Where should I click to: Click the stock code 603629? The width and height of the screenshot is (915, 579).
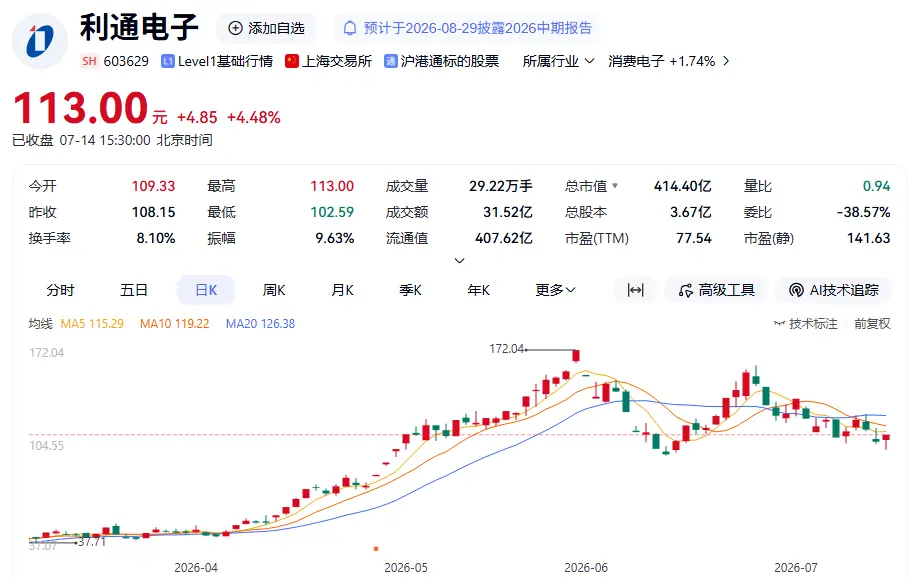(x=126, y=61)
